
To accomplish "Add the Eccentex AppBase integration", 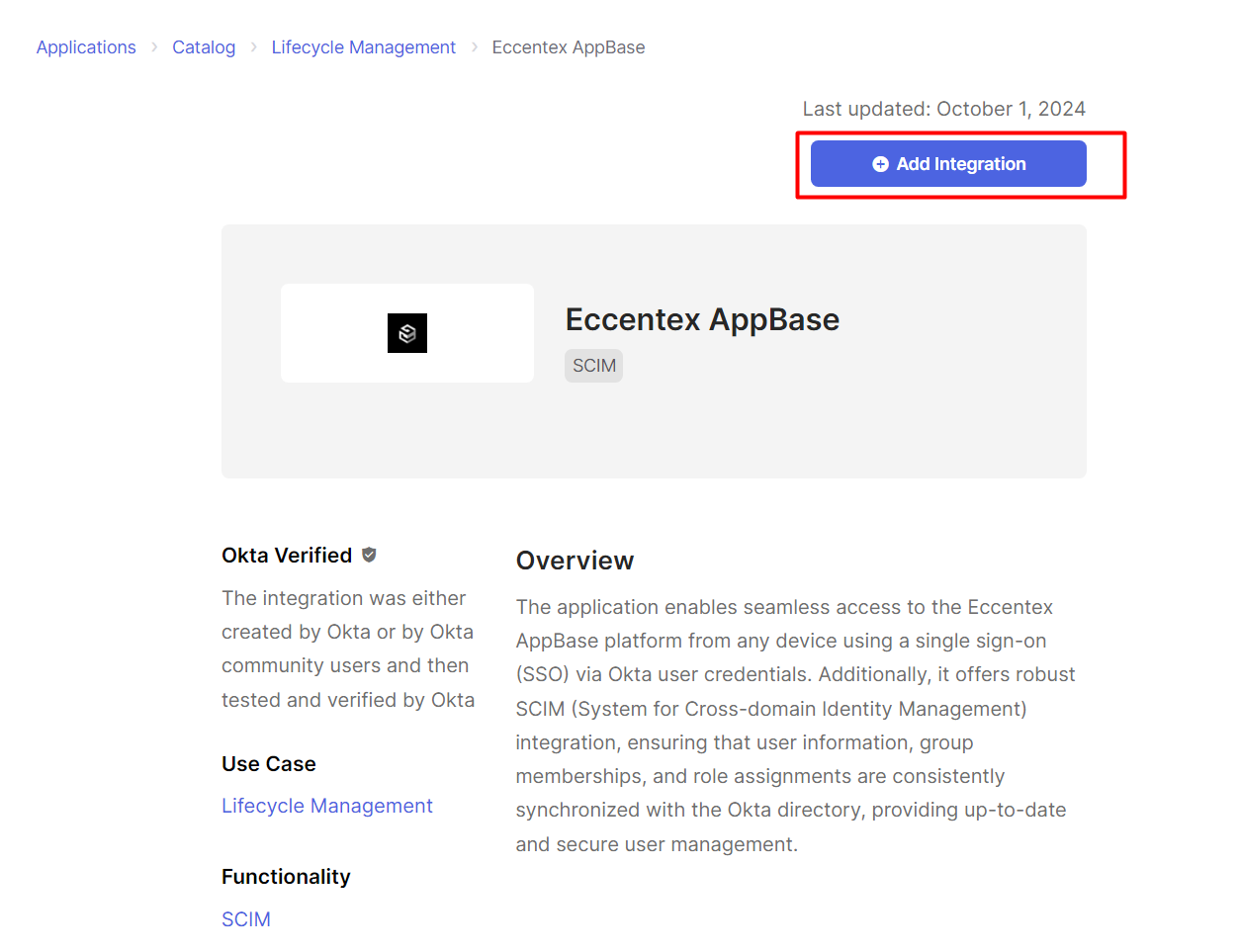I will [x=948, y=163].
